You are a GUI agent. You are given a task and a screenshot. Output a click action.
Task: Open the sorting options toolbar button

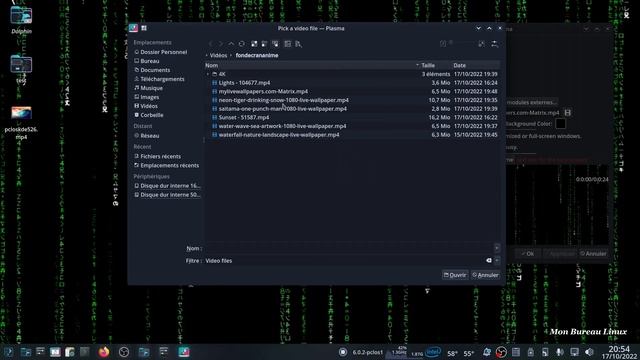pyautogui.click(x=298, y=44)
